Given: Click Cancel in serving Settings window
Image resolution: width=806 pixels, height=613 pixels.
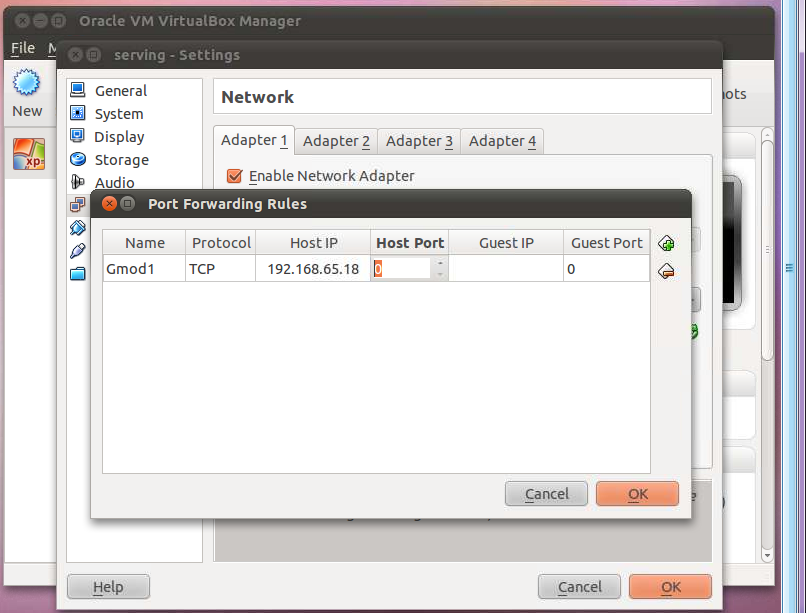Looking at the screenshot, I should [579, 587].
